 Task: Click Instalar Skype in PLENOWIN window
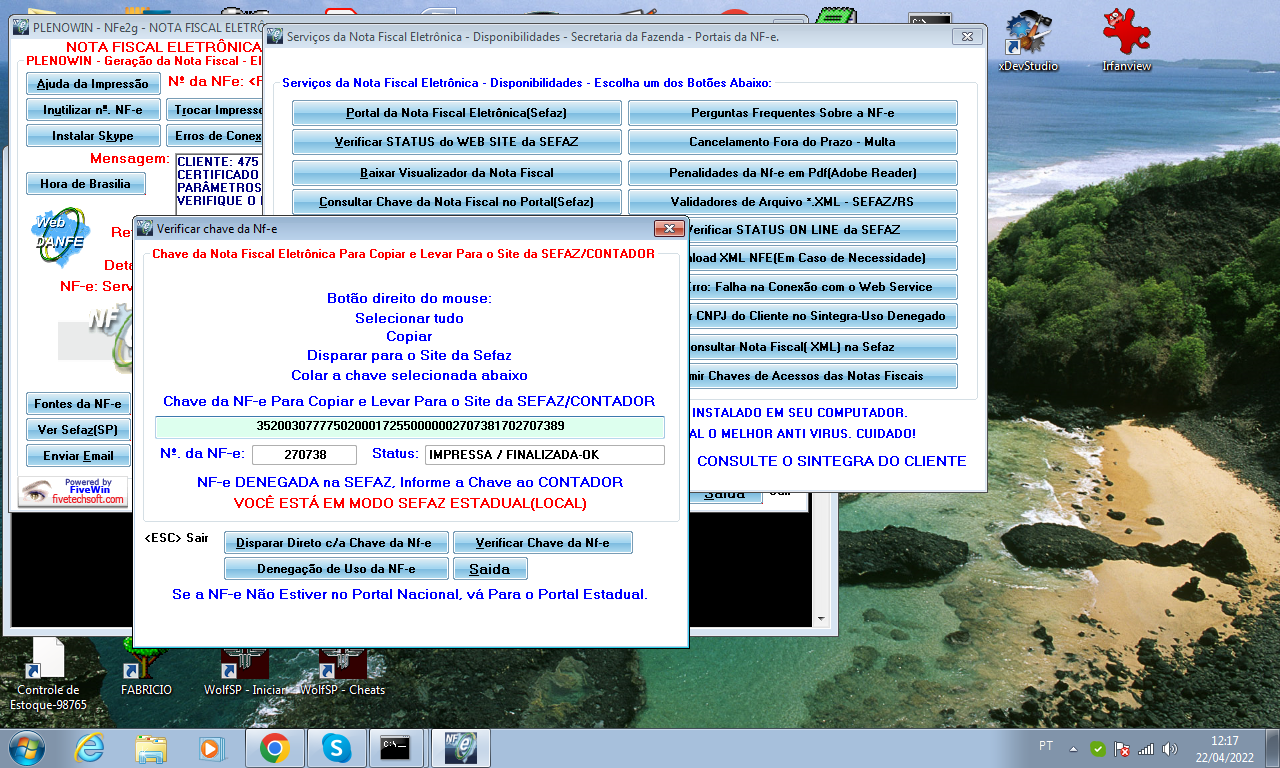[x=93, y=136]
